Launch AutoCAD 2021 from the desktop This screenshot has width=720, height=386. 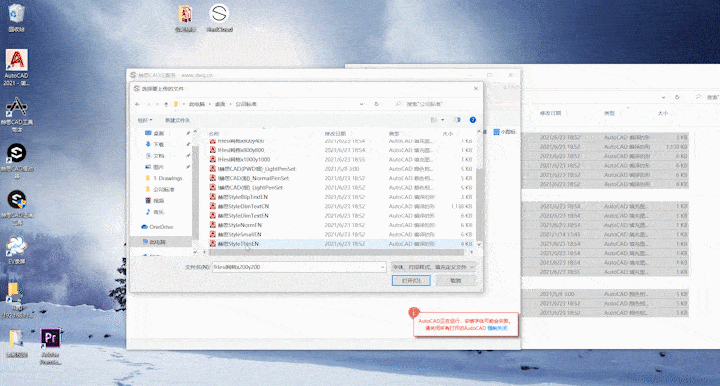[17, 67]
